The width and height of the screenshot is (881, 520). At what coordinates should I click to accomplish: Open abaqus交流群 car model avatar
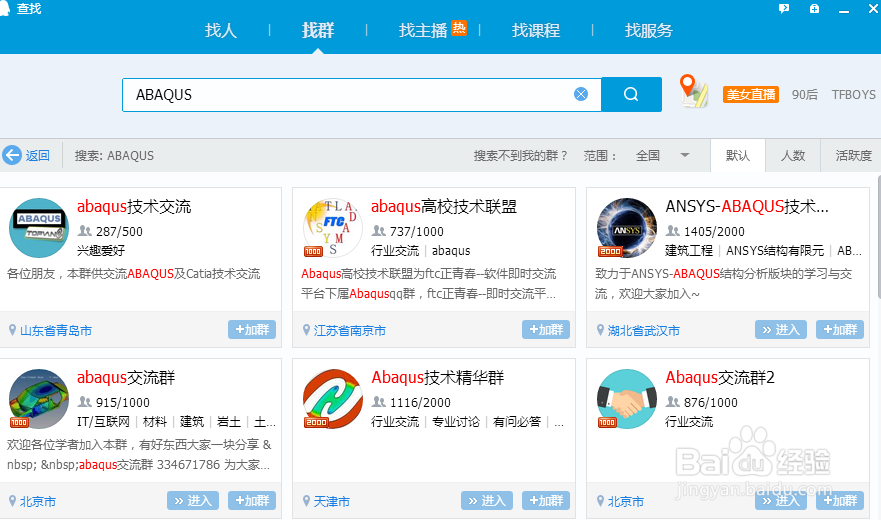[39, 399]
